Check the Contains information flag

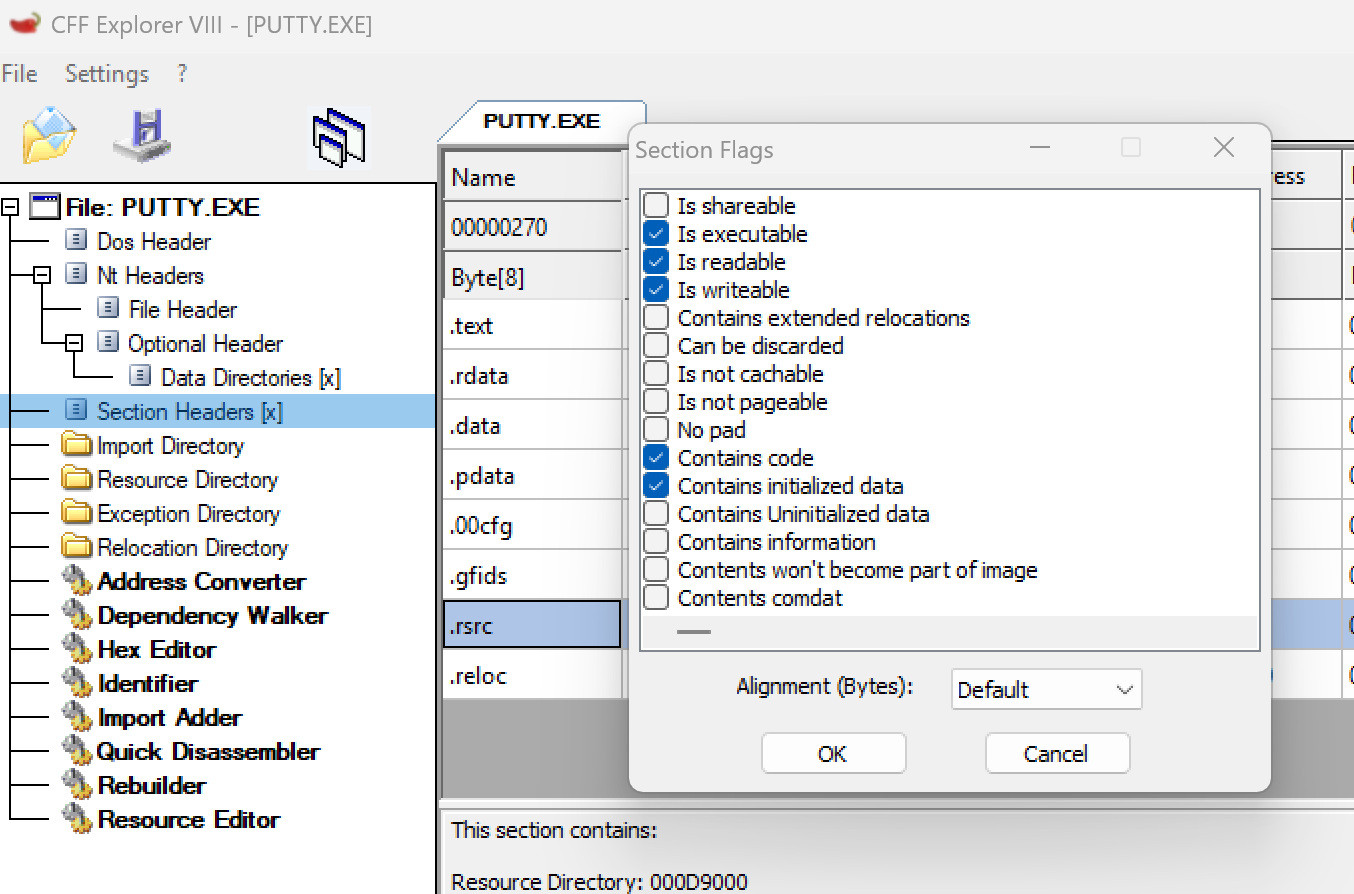pos(656,542)
